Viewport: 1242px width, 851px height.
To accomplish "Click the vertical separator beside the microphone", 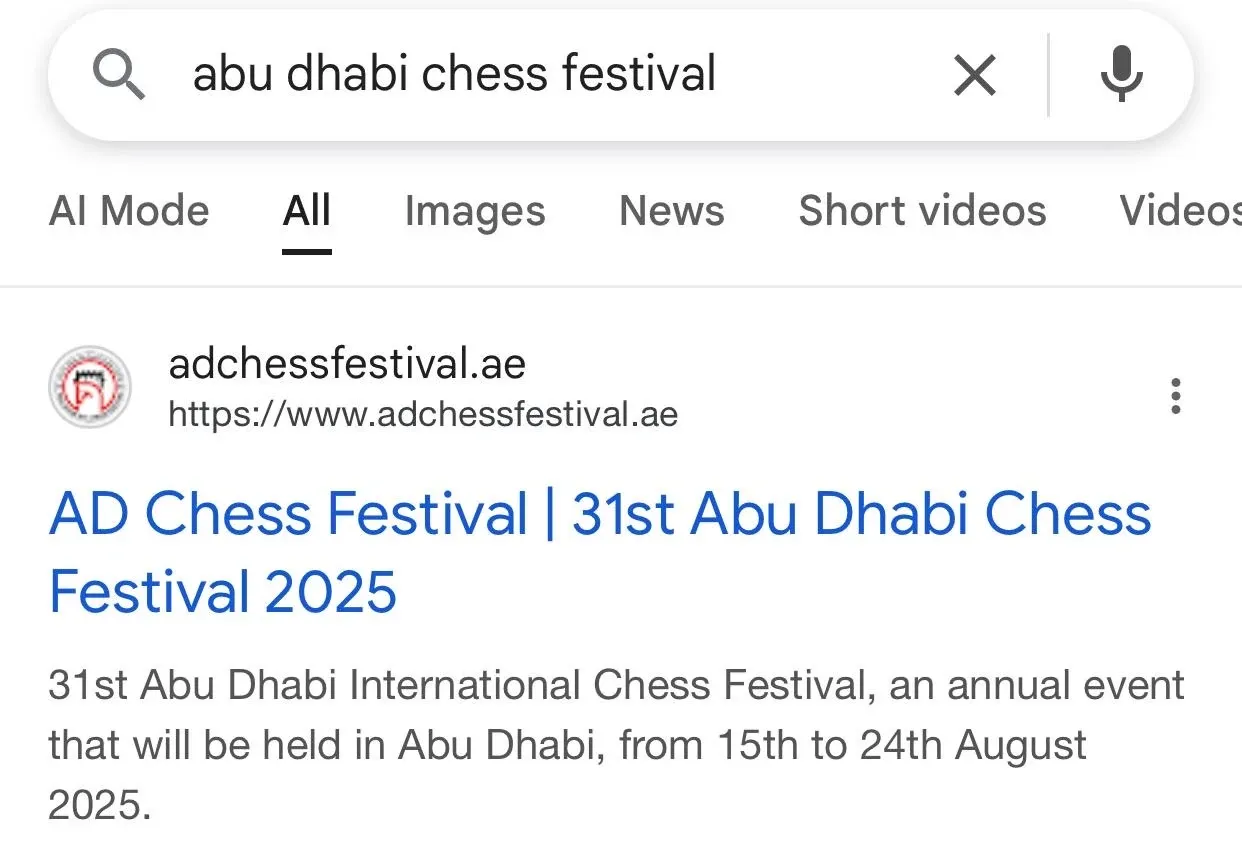I will (1048, 75).
